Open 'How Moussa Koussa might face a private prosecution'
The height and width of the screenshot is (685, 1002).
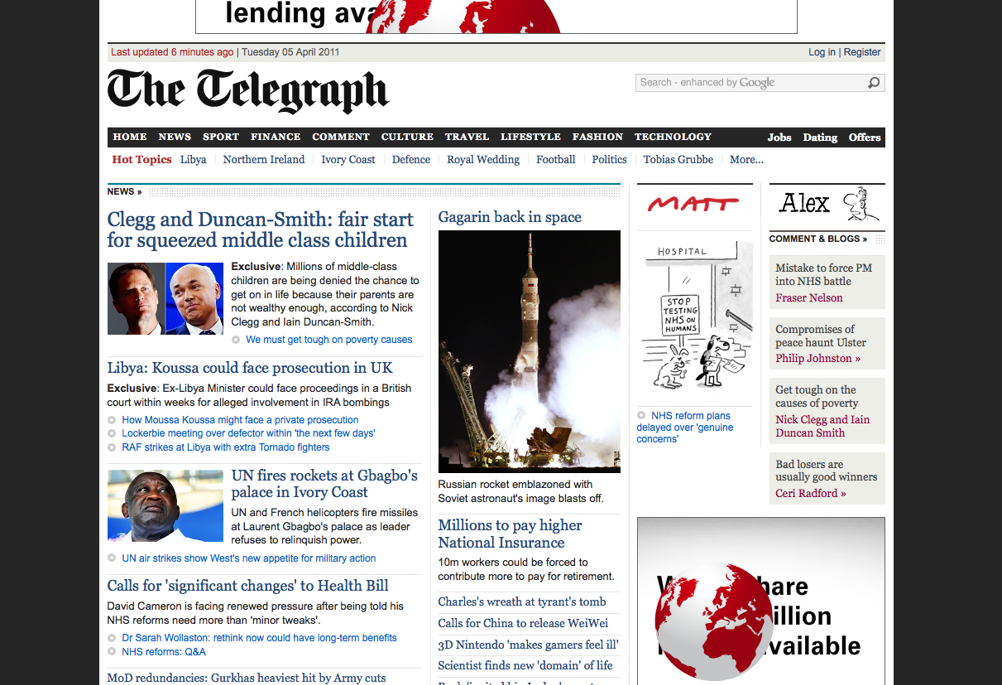tap(240, 420)
